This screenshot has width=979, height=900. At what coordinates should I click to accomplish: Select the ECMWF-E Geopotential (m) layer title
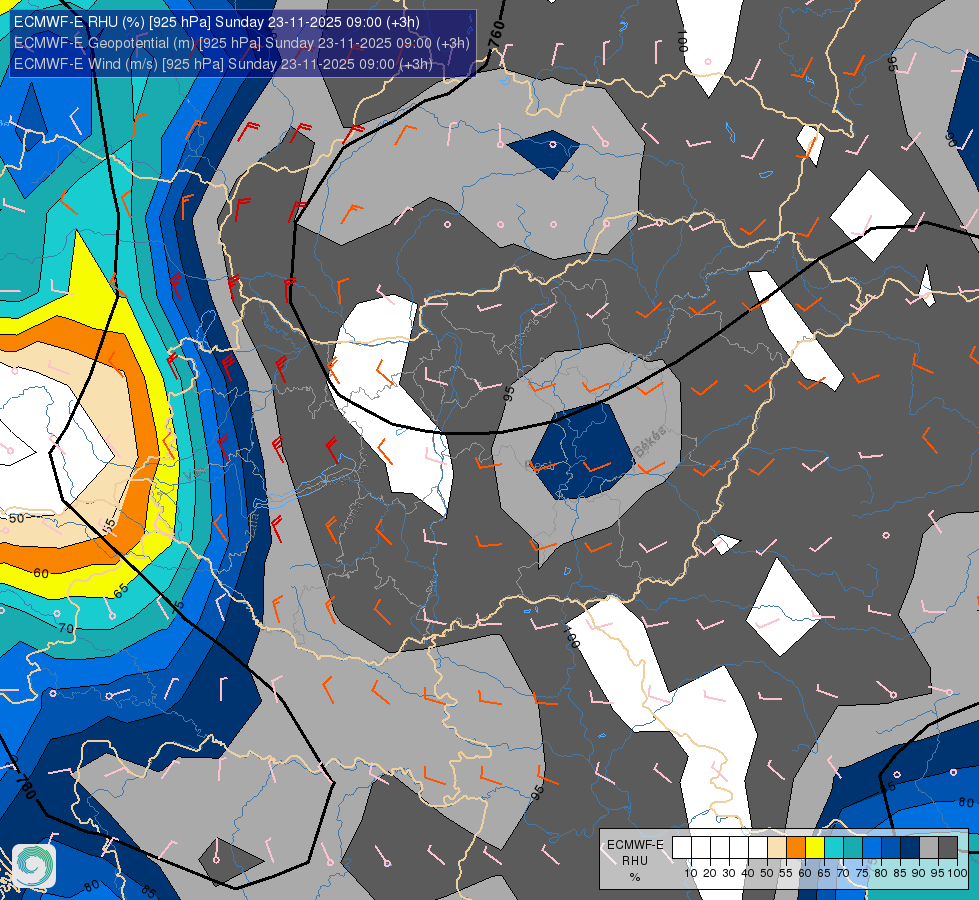(242, 43)
